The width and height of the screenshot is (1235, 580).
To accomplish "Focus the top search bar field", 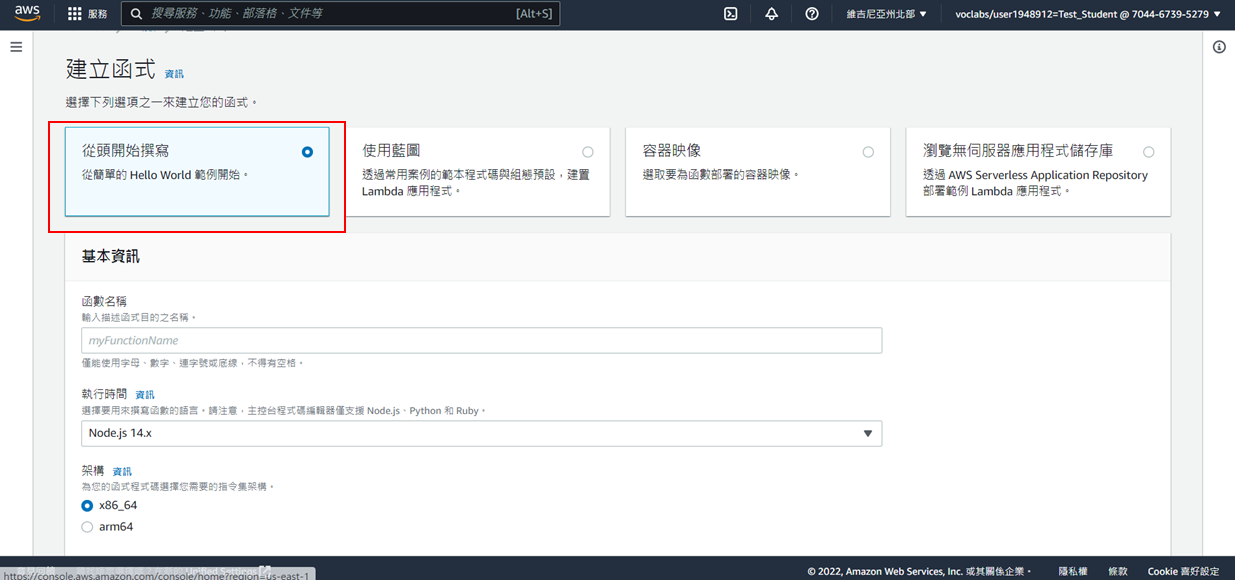I will click(x=341, y=14).
